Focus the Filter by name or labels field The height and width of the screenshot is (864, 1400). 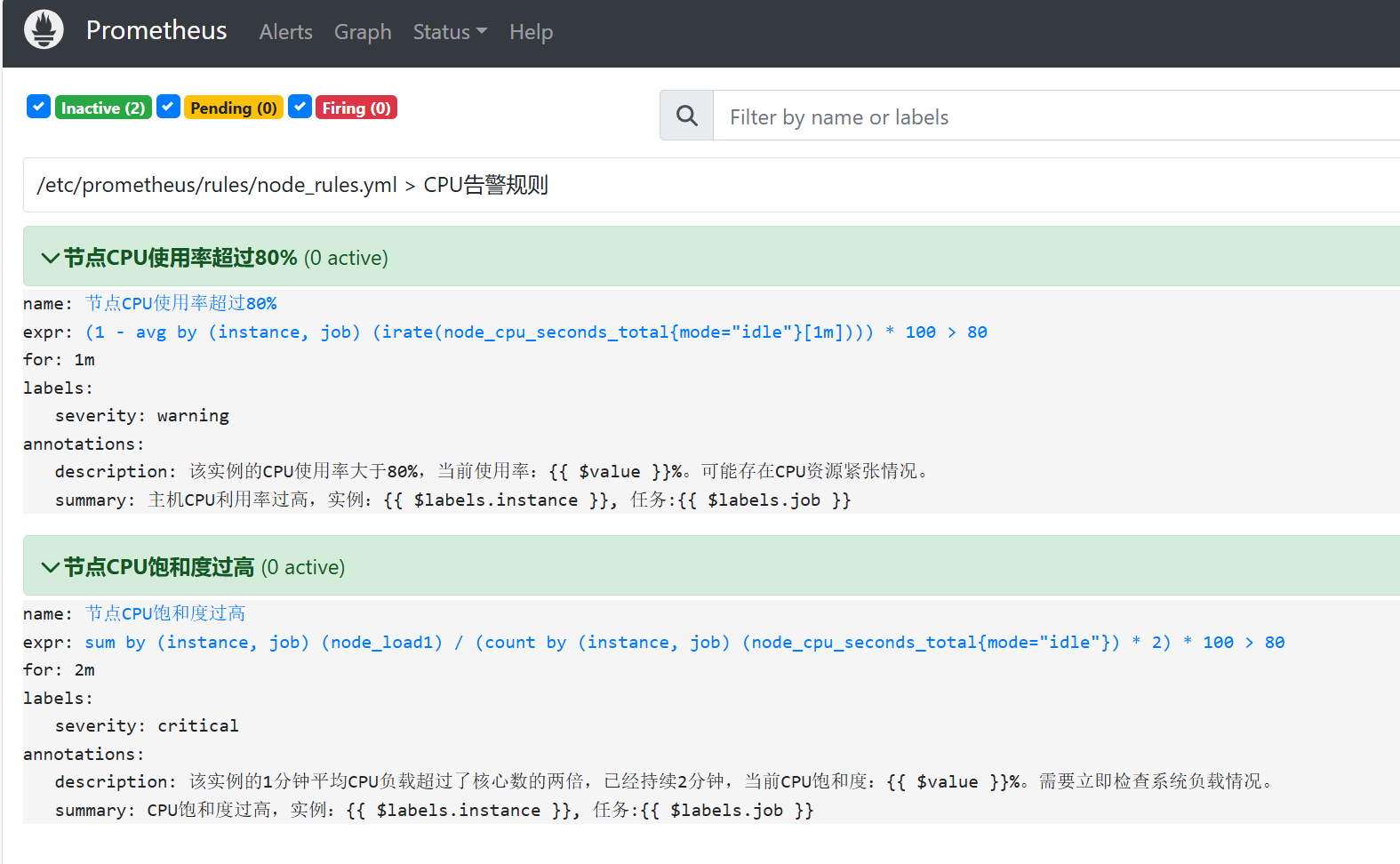tap(1056, 116)
